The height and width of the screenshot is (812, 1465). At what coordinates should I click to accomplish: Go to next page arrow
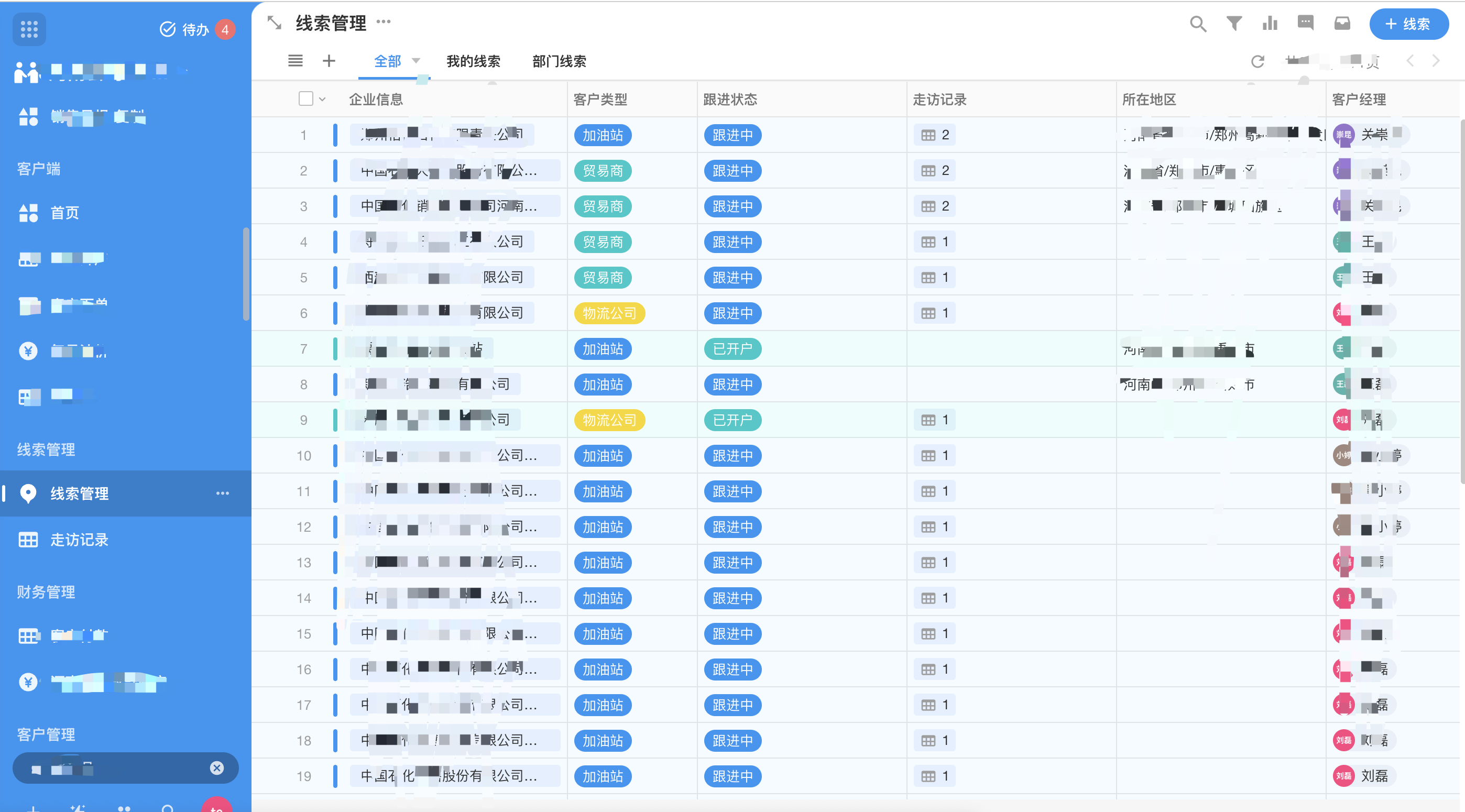1436,61
